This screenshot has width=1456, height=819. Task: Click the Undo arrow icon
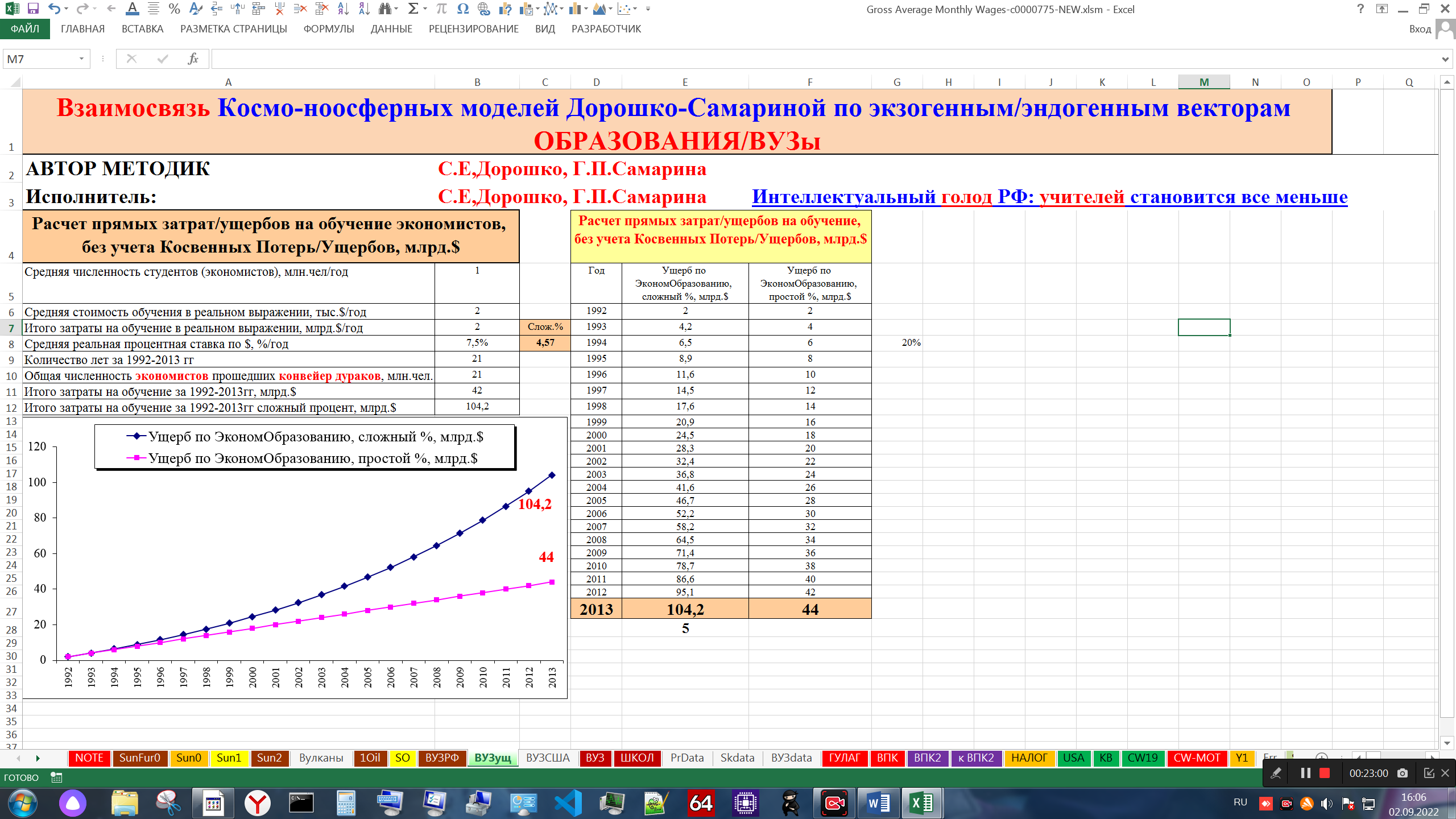tap(53, 9)
